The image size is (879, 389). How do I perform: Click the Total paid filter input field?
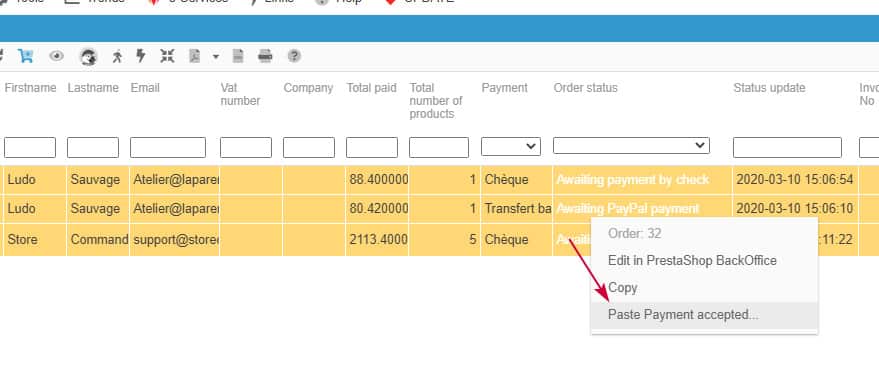pyautogui.click(x=372, y=147)
